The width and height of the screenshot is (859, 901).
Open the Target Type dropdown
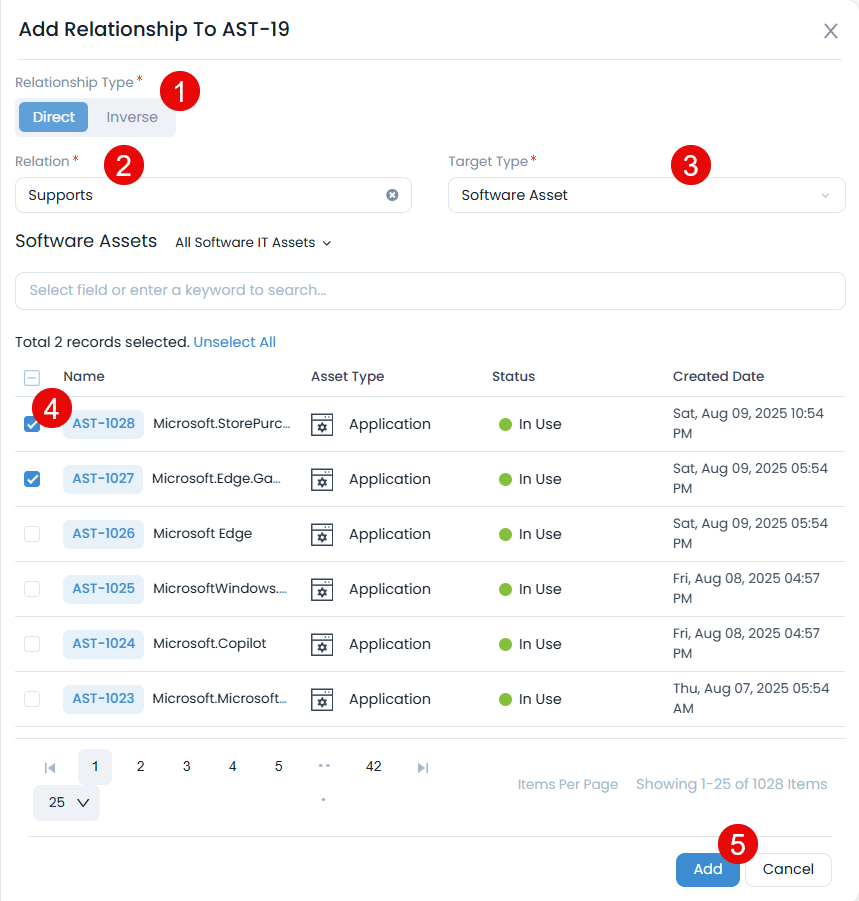[x=646, y=195]
